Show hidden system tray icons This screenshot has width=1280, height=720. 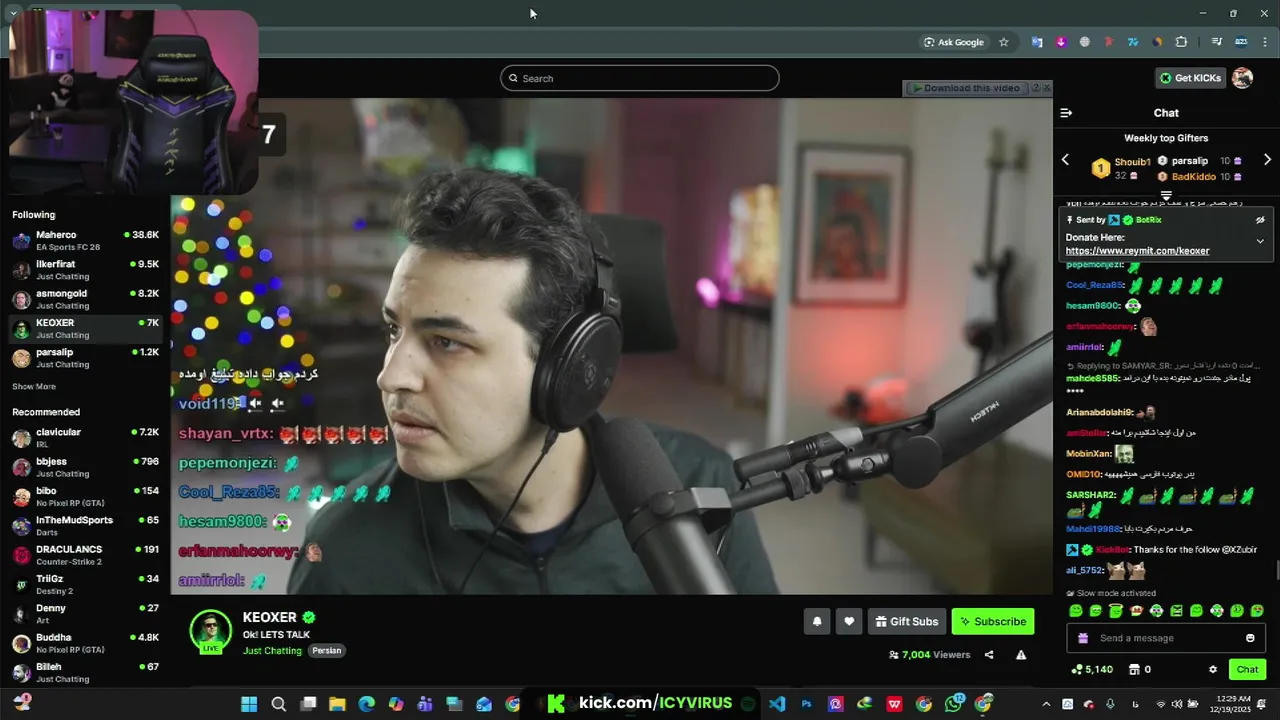click(x=1046, y=704)
